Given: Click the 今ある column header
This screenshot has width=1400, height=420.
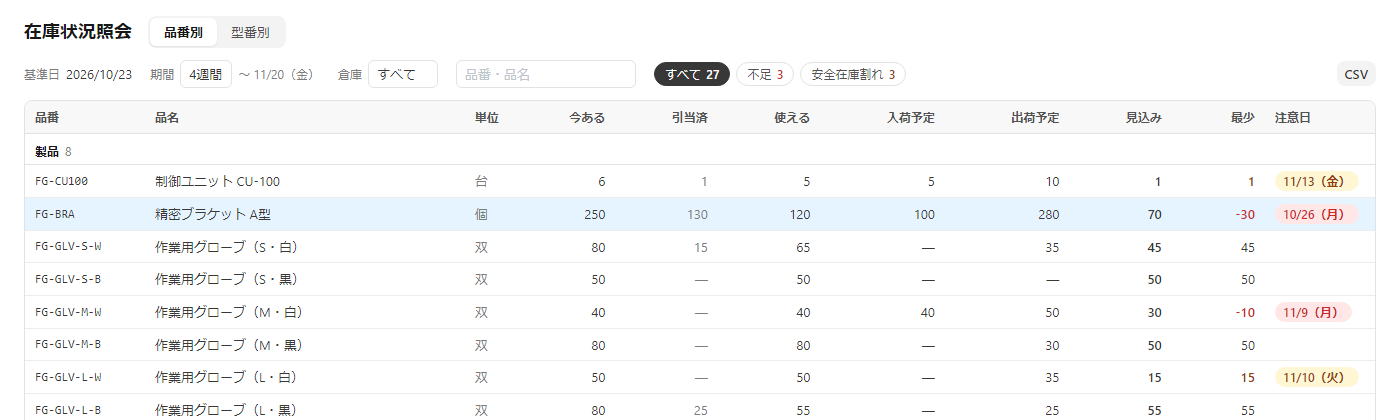Looking at the screenshot, I should 587,117.
